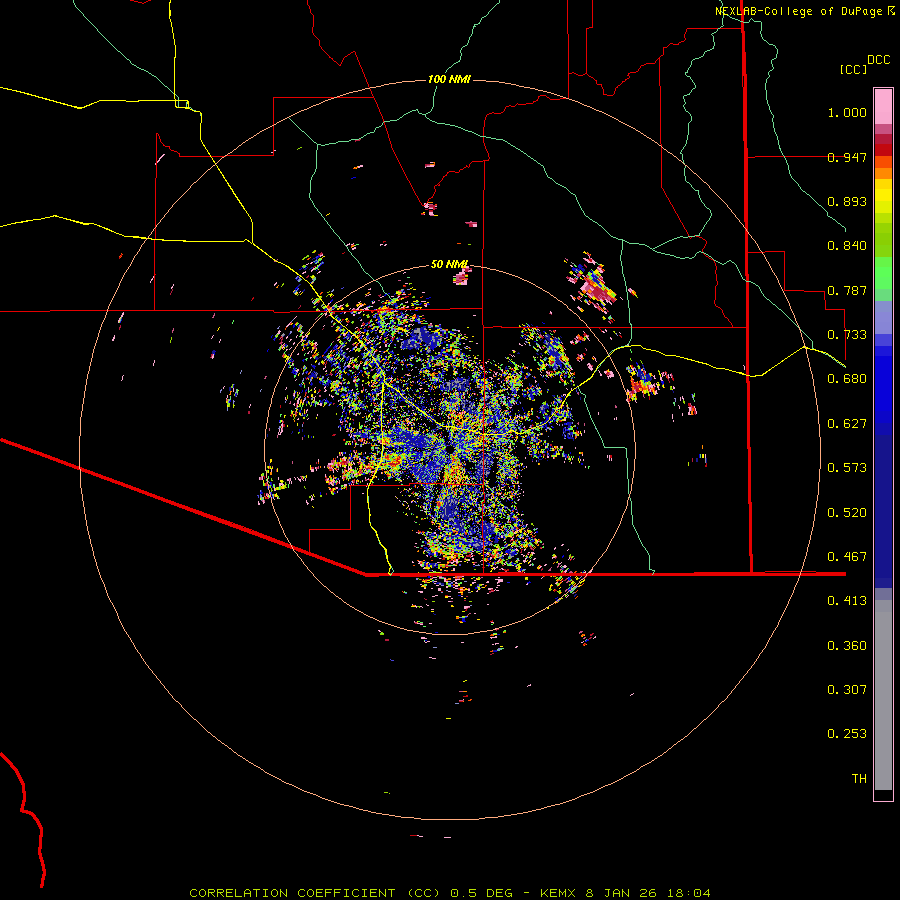Click the [CC] unit label by the legend
The image size is (900, 900).
click(853, 69)
